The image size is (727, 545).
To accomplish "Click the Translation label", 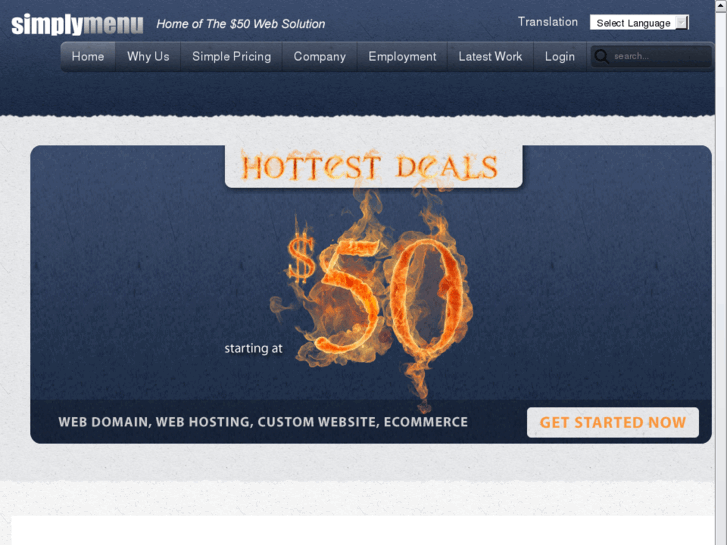I will (548, 22).
